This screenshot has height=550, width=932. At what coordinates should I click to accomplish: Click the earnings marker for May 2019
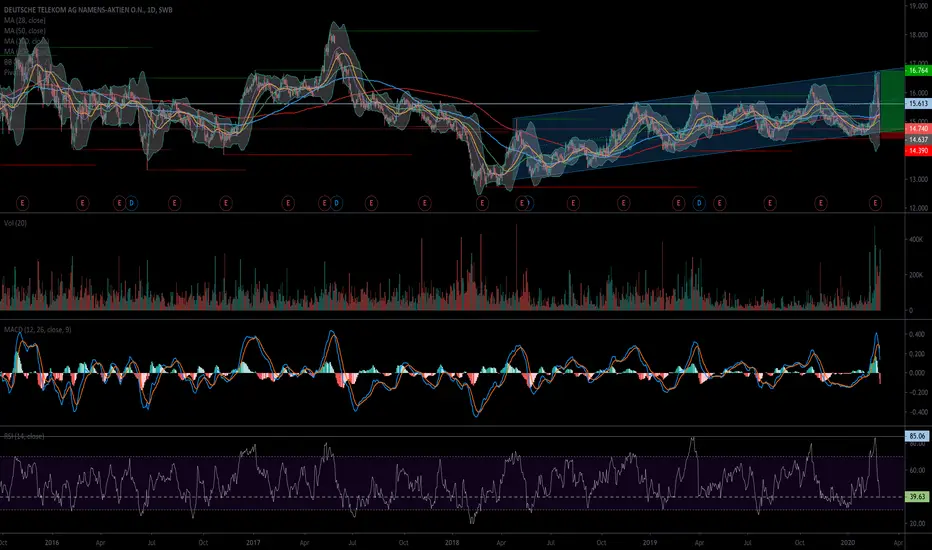719,203
